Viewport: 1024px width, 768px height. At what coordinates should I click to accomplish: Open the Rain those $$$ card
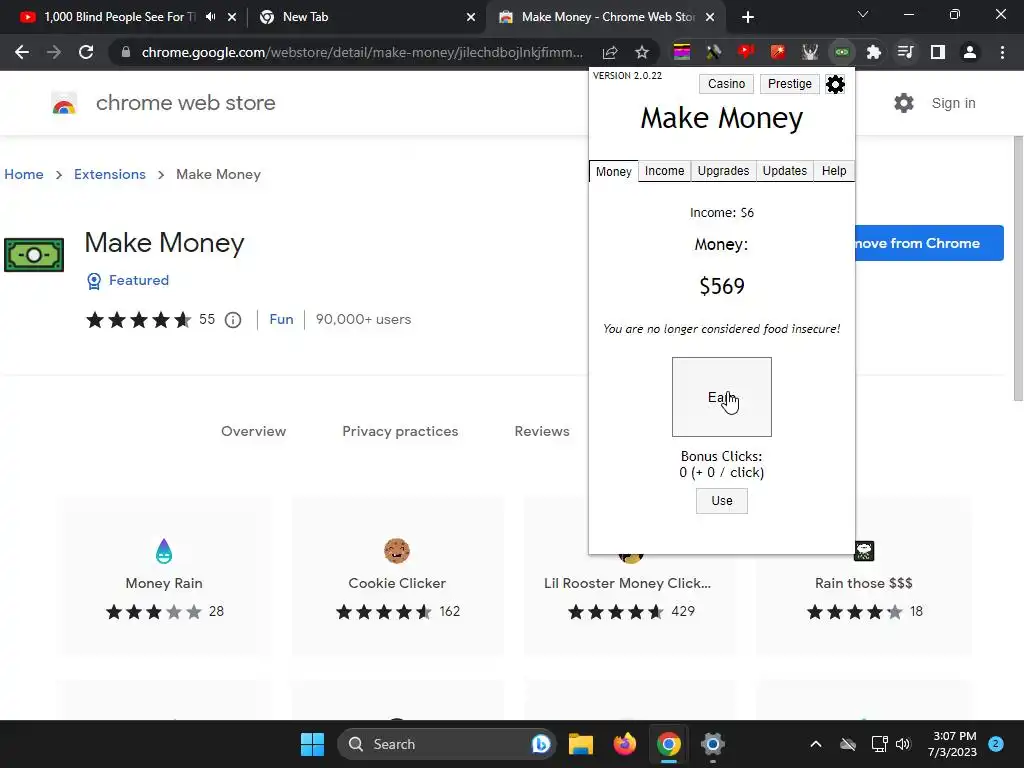pos(863,577)
